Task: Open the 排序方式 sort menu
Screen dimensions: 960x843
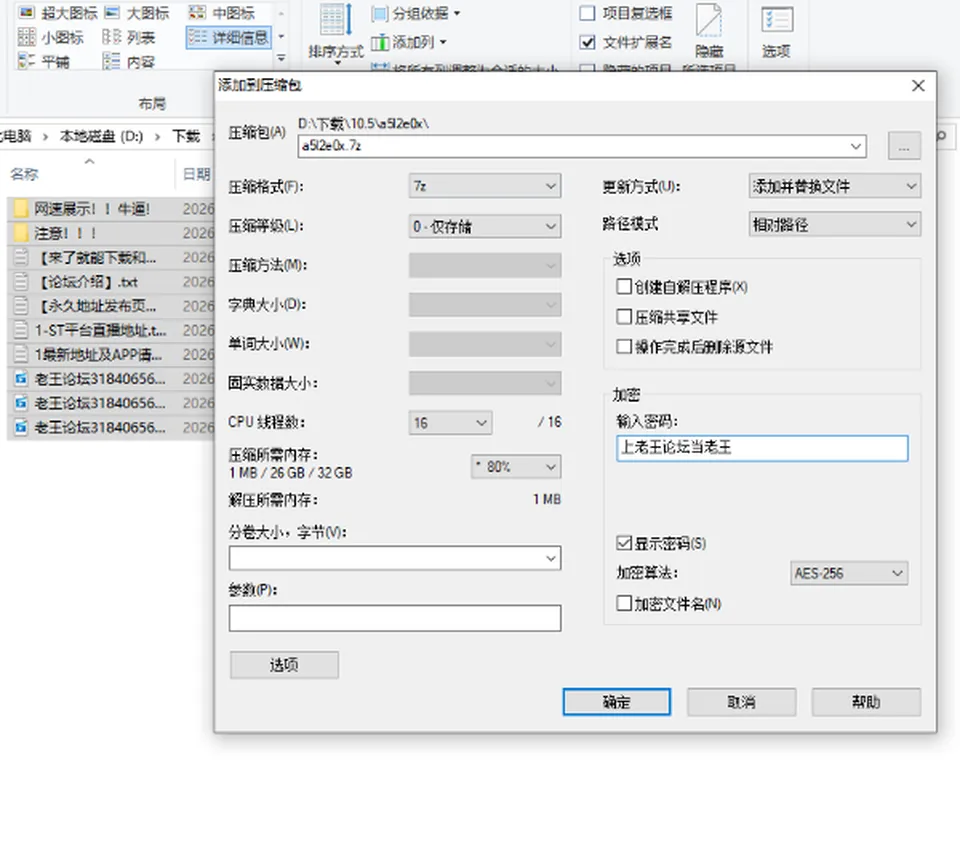Action: (x=336, y=32)
